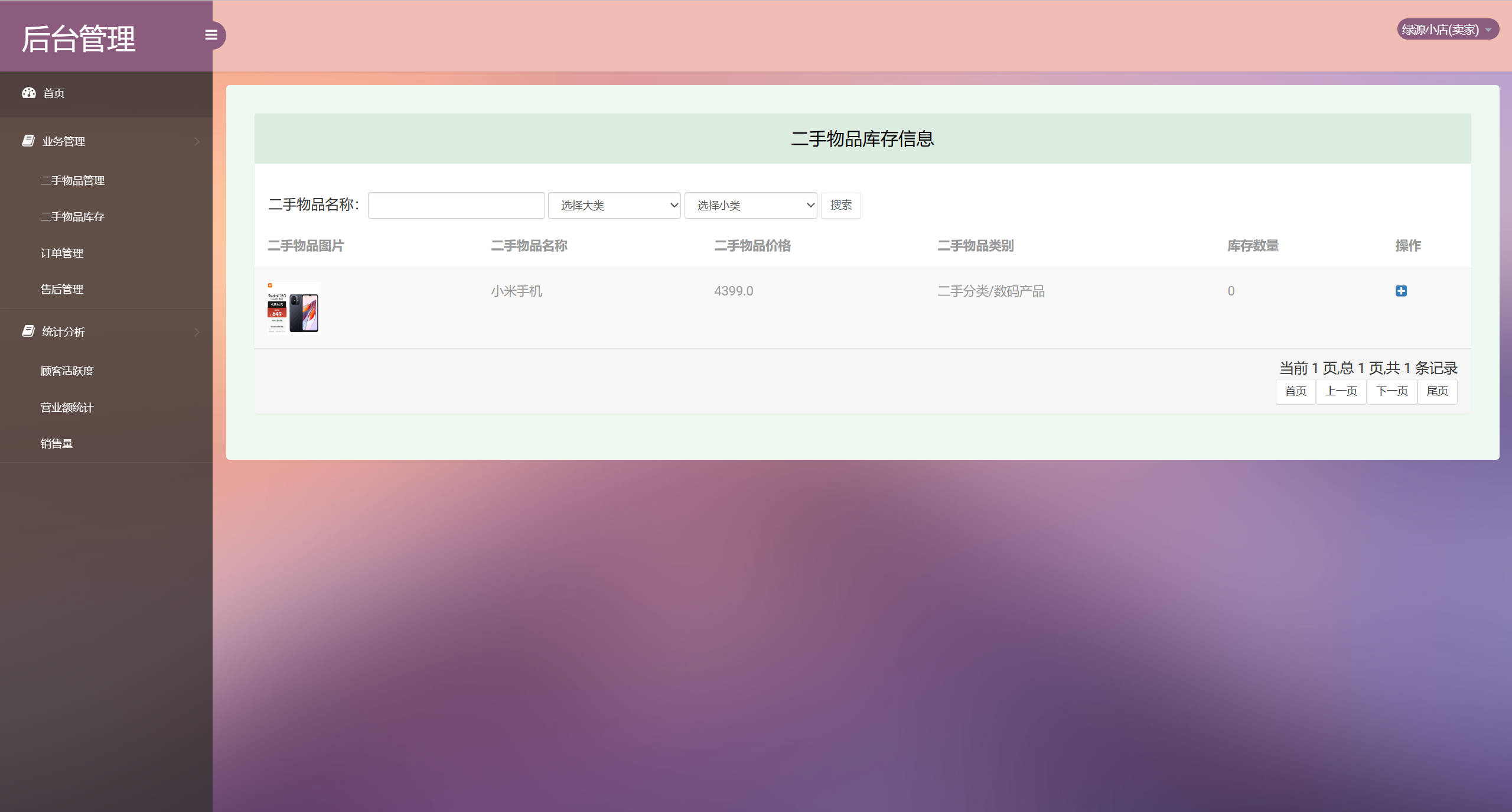Click the book icon beside 统计分析
Viewport: 1512px width, 812px height.
(x=28, y=331)
